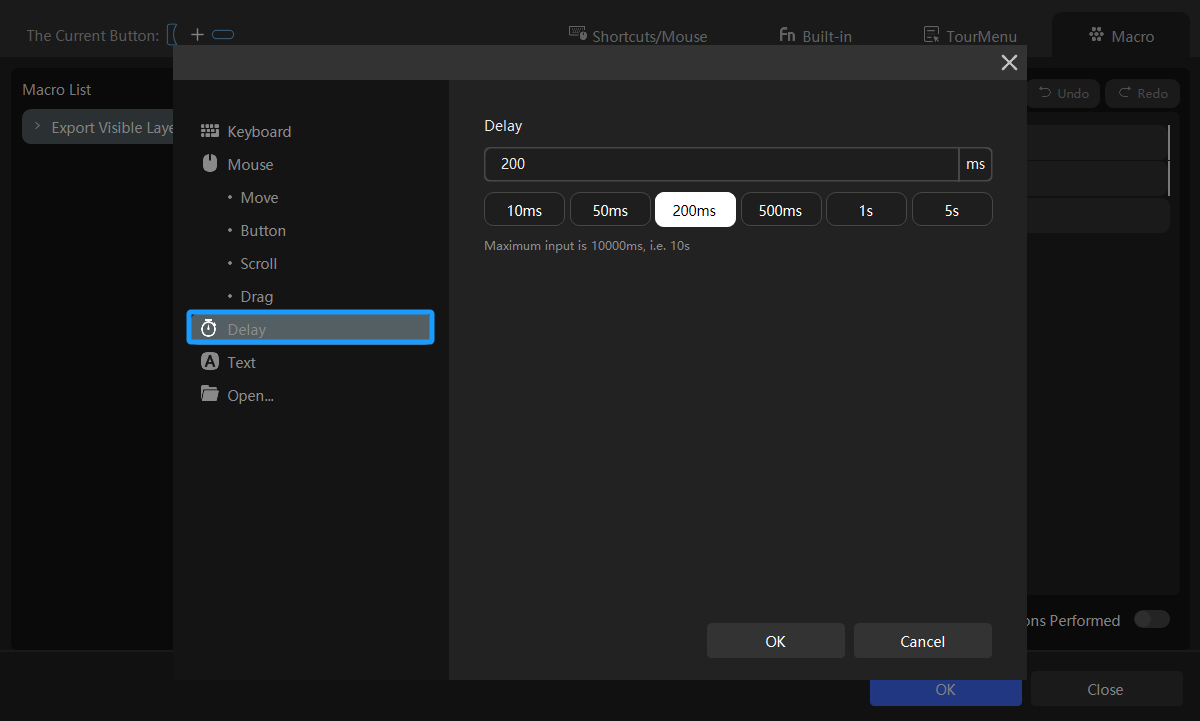Select the Keyboard category icon
1200x721 pixels.
tap(209, 131)
